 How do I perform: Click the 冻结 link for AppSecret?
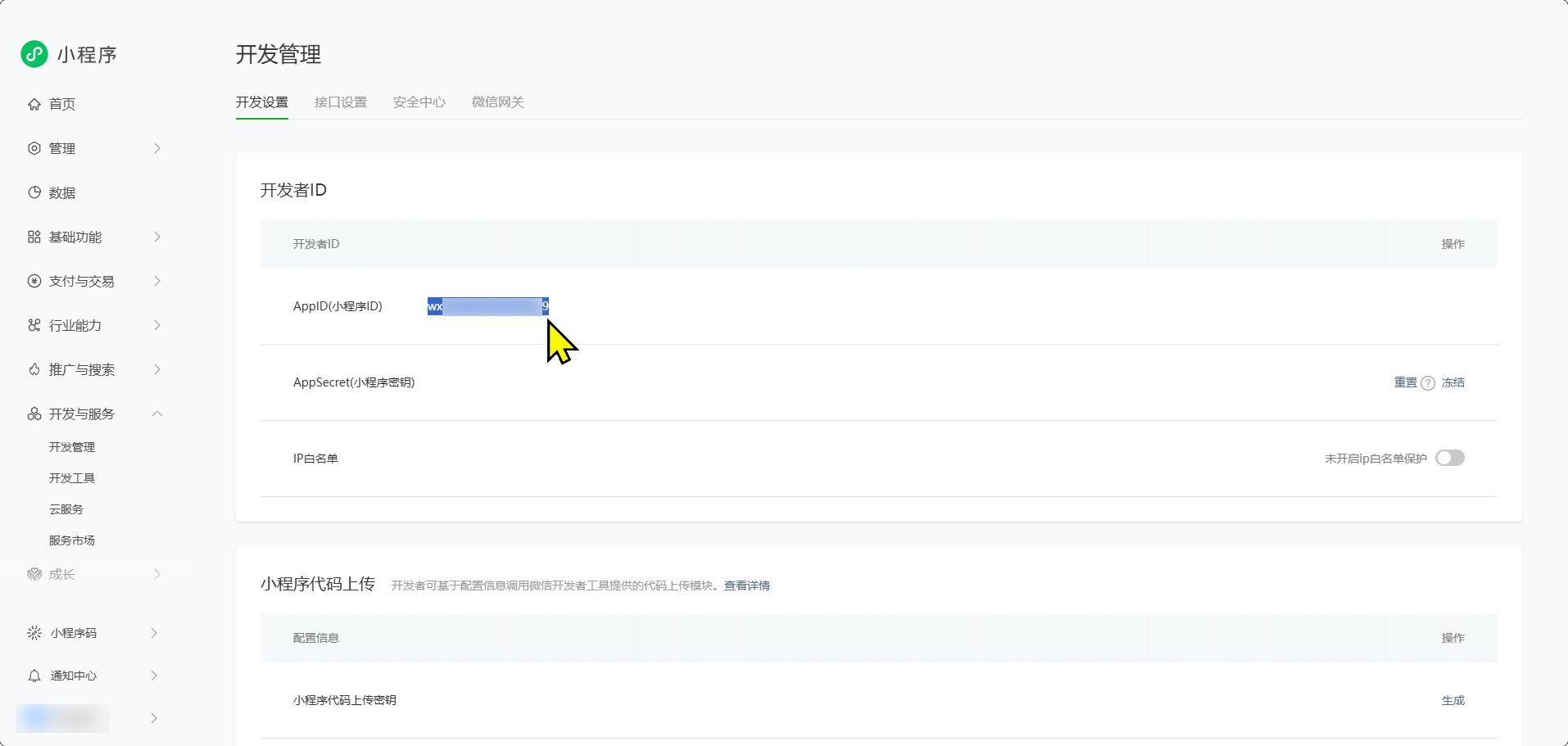click(x=1452, y=382)
